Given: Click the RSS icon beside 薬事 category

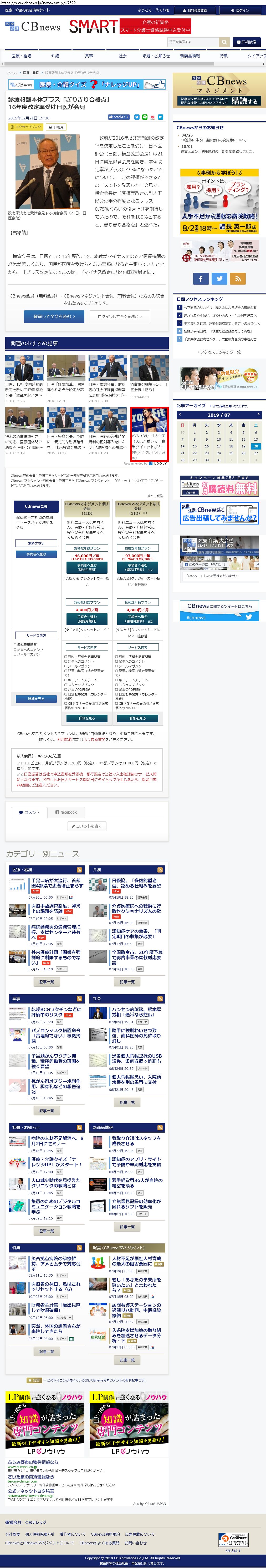Looking at the screenshot, I should tap(79, 999).
